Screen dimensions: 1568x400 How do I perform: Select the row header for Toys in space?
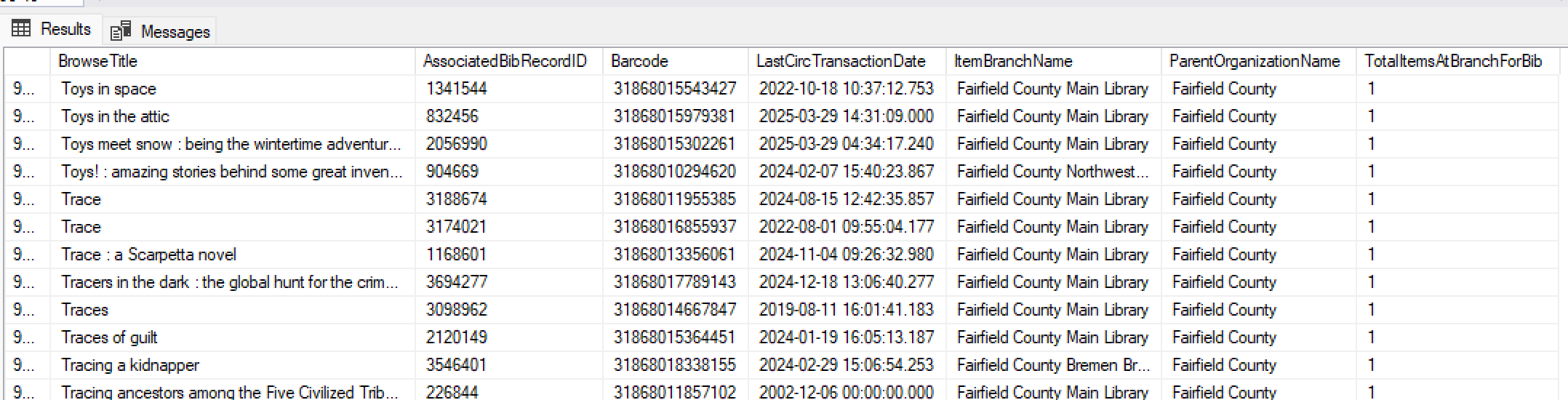(x=28, y=89)
